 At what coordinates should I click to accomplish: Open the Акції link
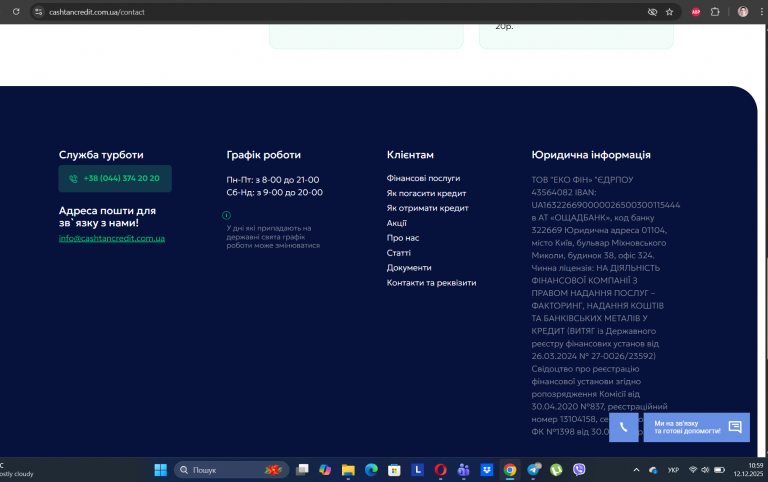[x=397, y=223]
